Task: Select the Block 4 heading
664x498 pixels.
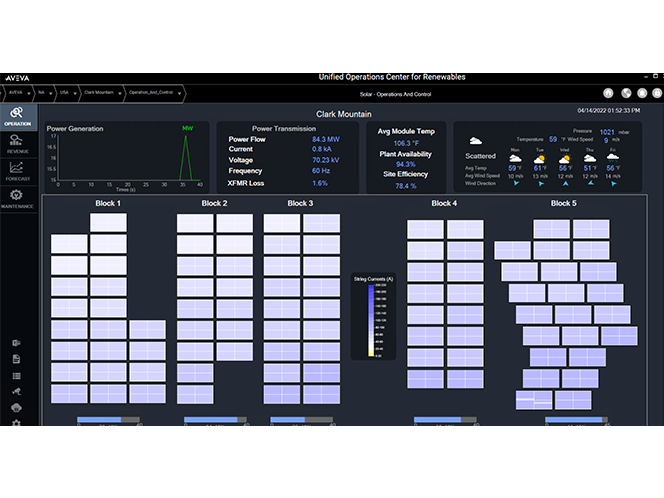Action: click(444, 204)
